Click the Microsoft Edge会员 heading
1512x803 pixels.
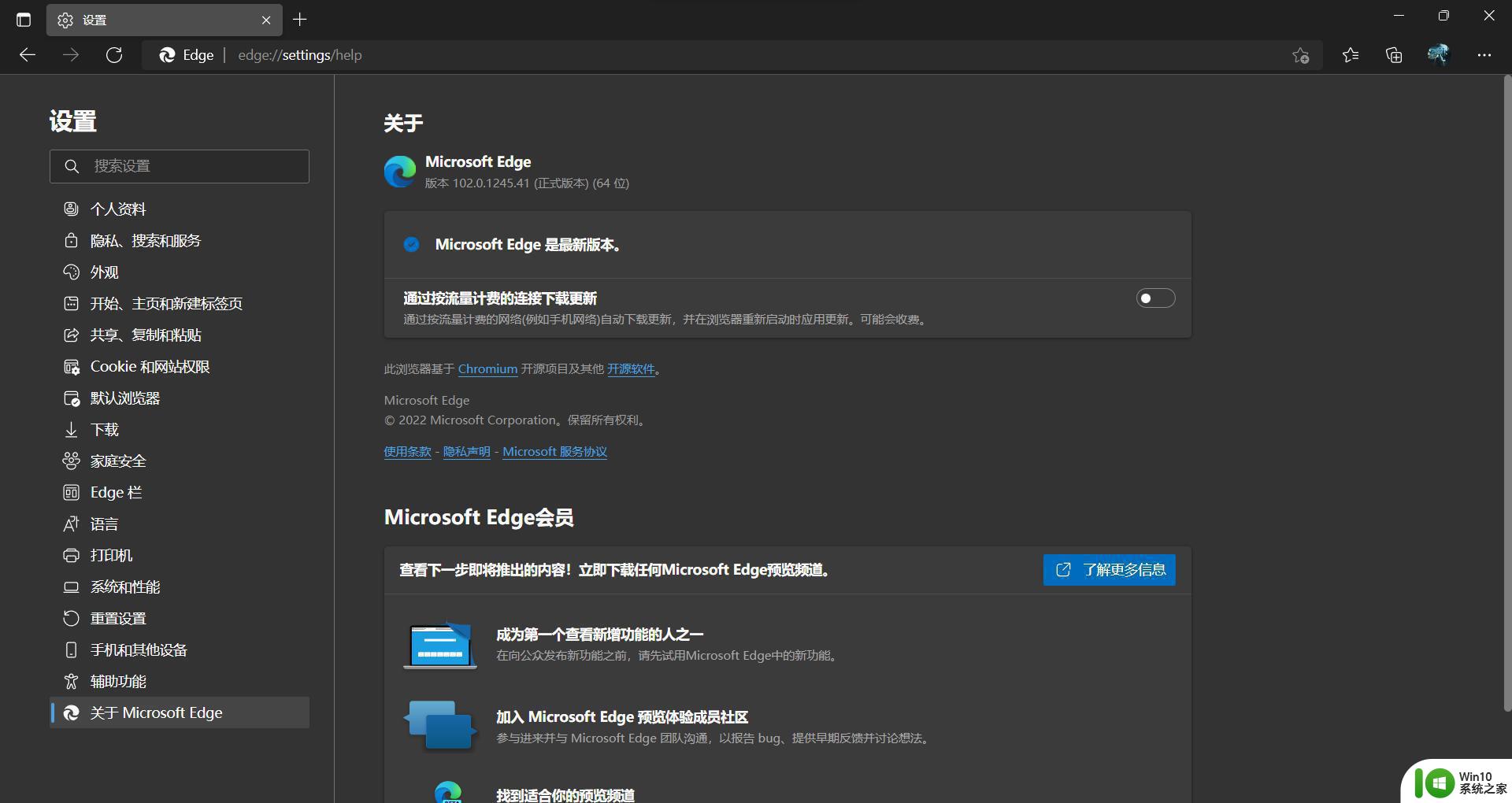pyautogui.click(x=479, y=517)
